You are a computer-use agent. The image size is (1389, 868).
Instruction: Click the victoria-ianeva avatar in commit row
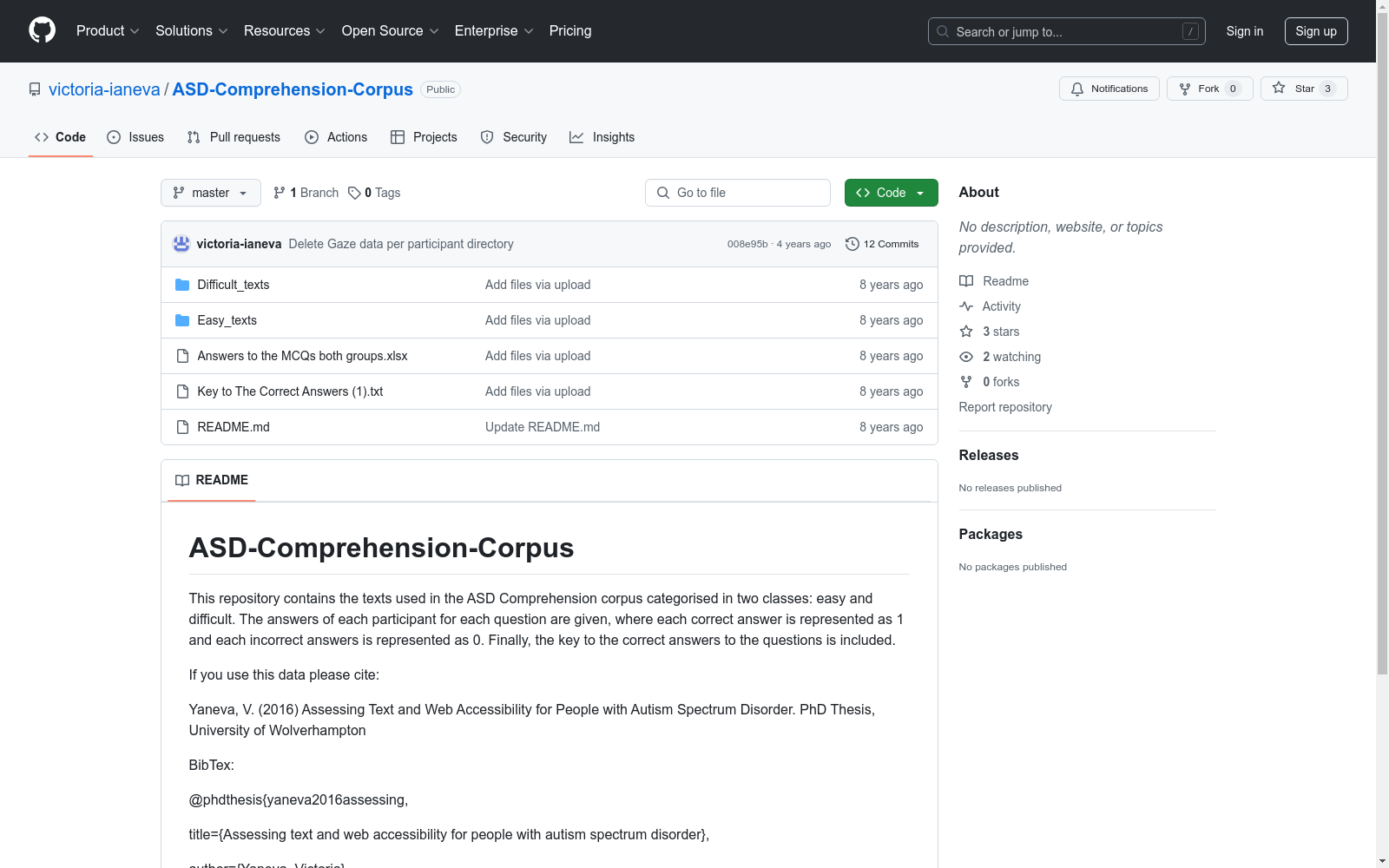(181, 244)
